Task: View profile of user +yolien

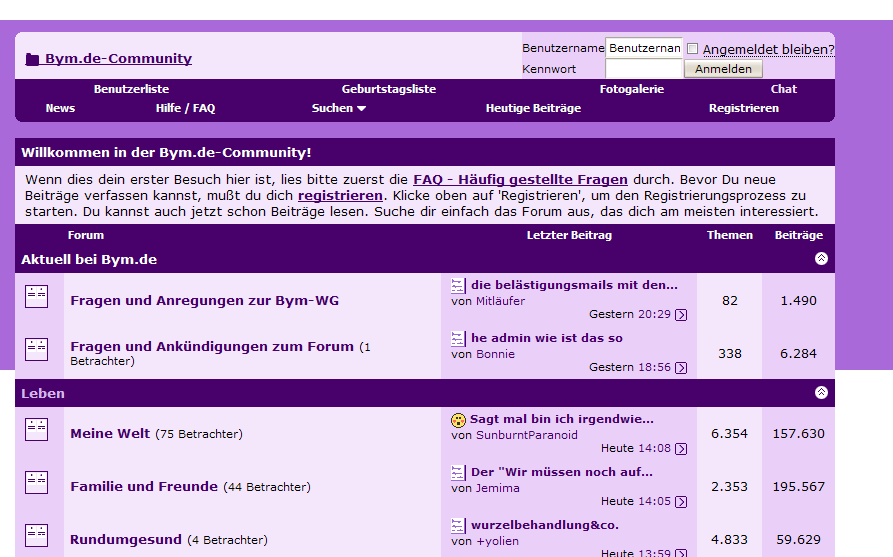Action: pos(497,542)
